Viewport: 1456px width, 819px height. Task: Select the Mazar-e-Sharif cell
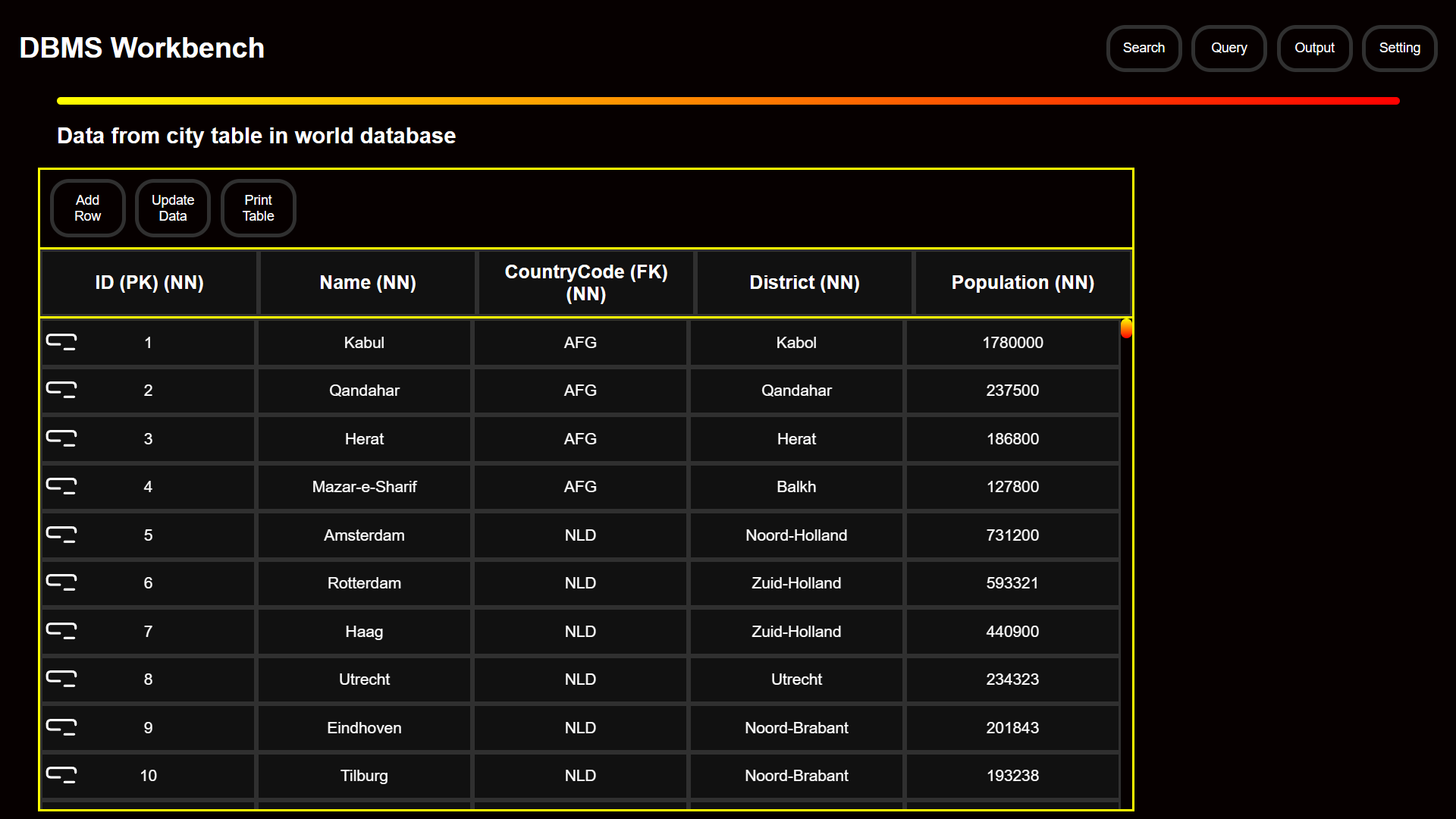pyautogui.click(x=364, y=487)
